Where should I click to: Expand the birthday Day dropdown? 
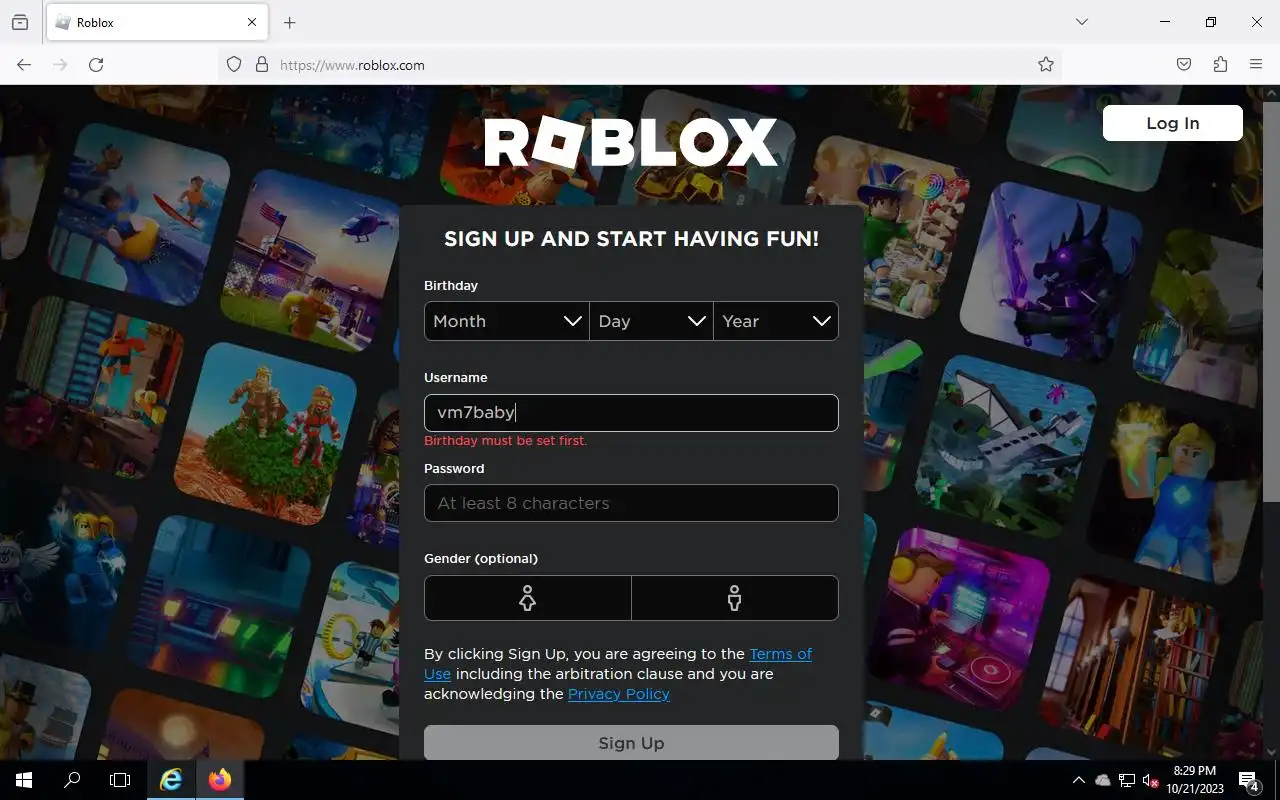(x=651, y=321)
